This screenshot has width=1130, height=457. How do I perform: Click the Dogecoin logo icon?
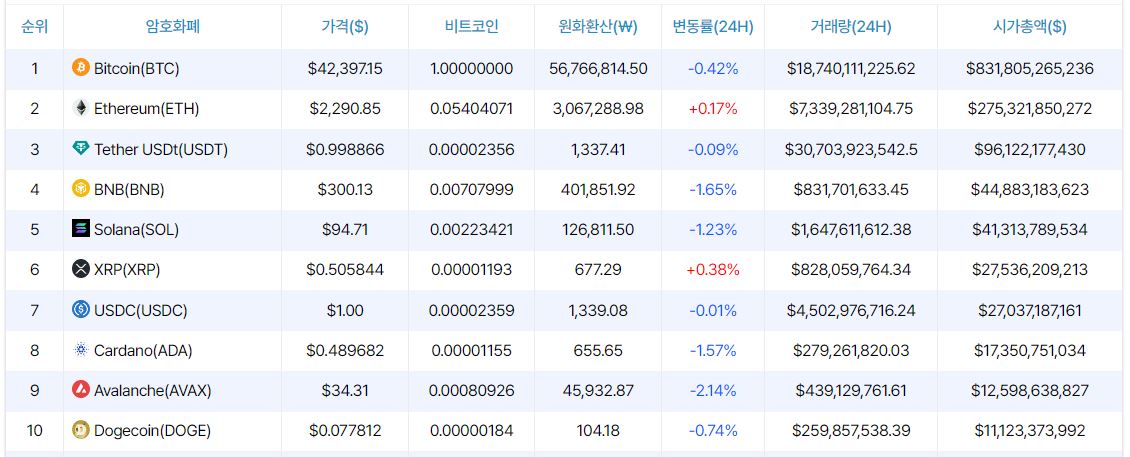(81, 431)
